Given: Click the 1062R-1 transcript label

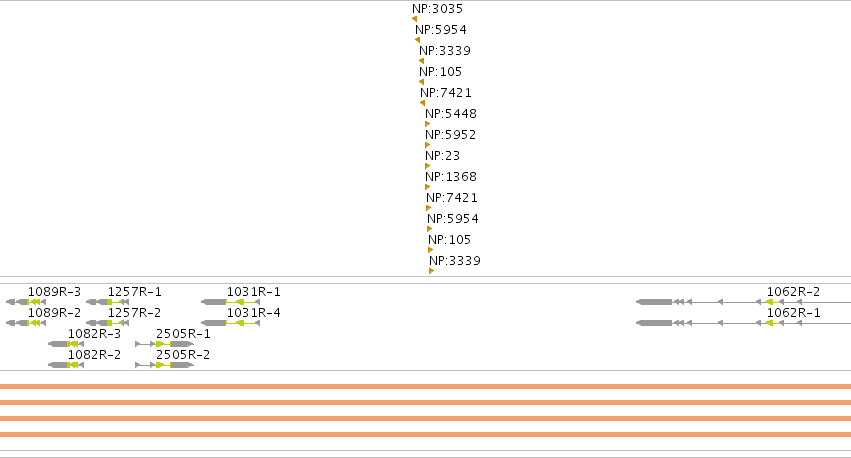Looking at the screenshot, I should pos(793,313).
